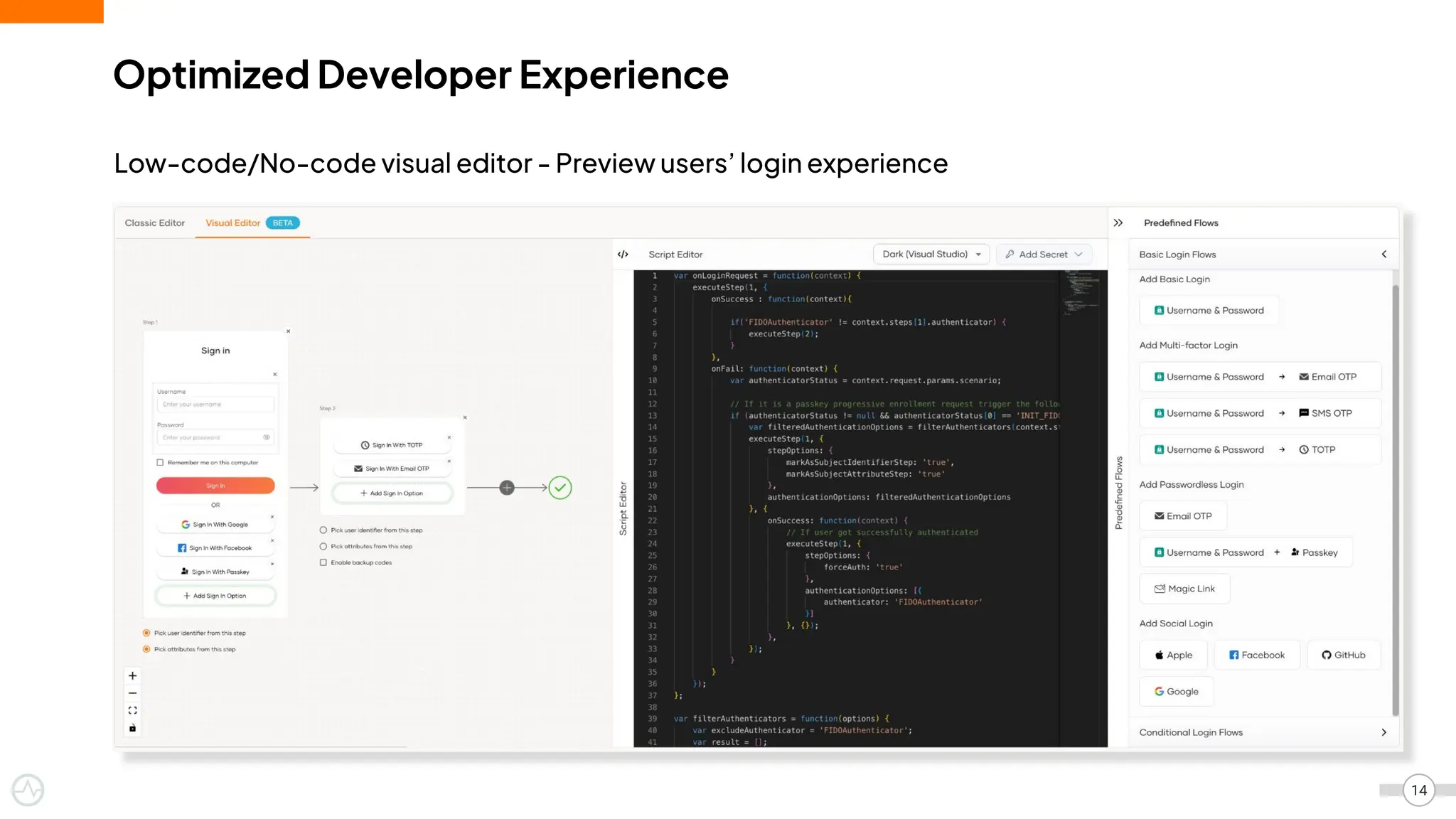1456x819 pixels.
Task: Remove the Sign In With Email OTP option
Action: coord(449,461)
